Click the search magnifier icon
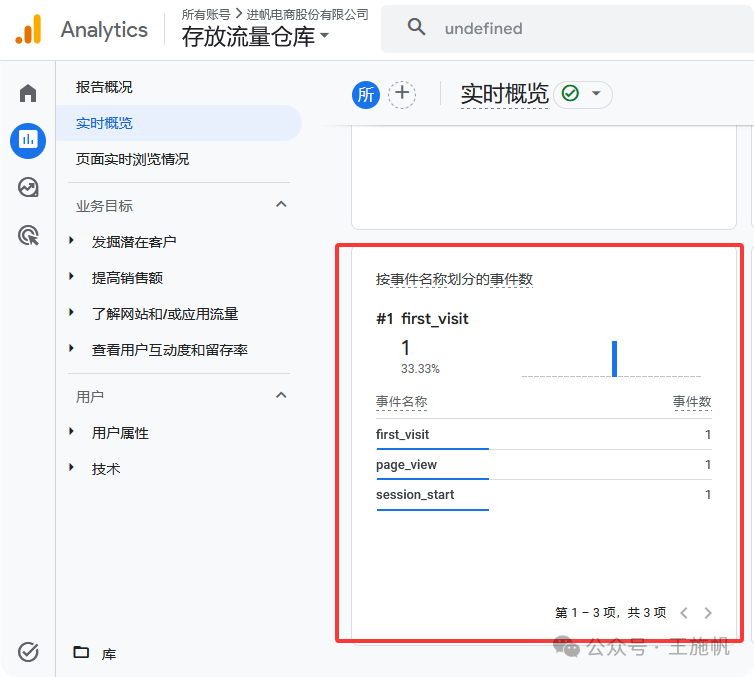The width and height of the screenshot is (754, 677). click(x=416, y=27)
